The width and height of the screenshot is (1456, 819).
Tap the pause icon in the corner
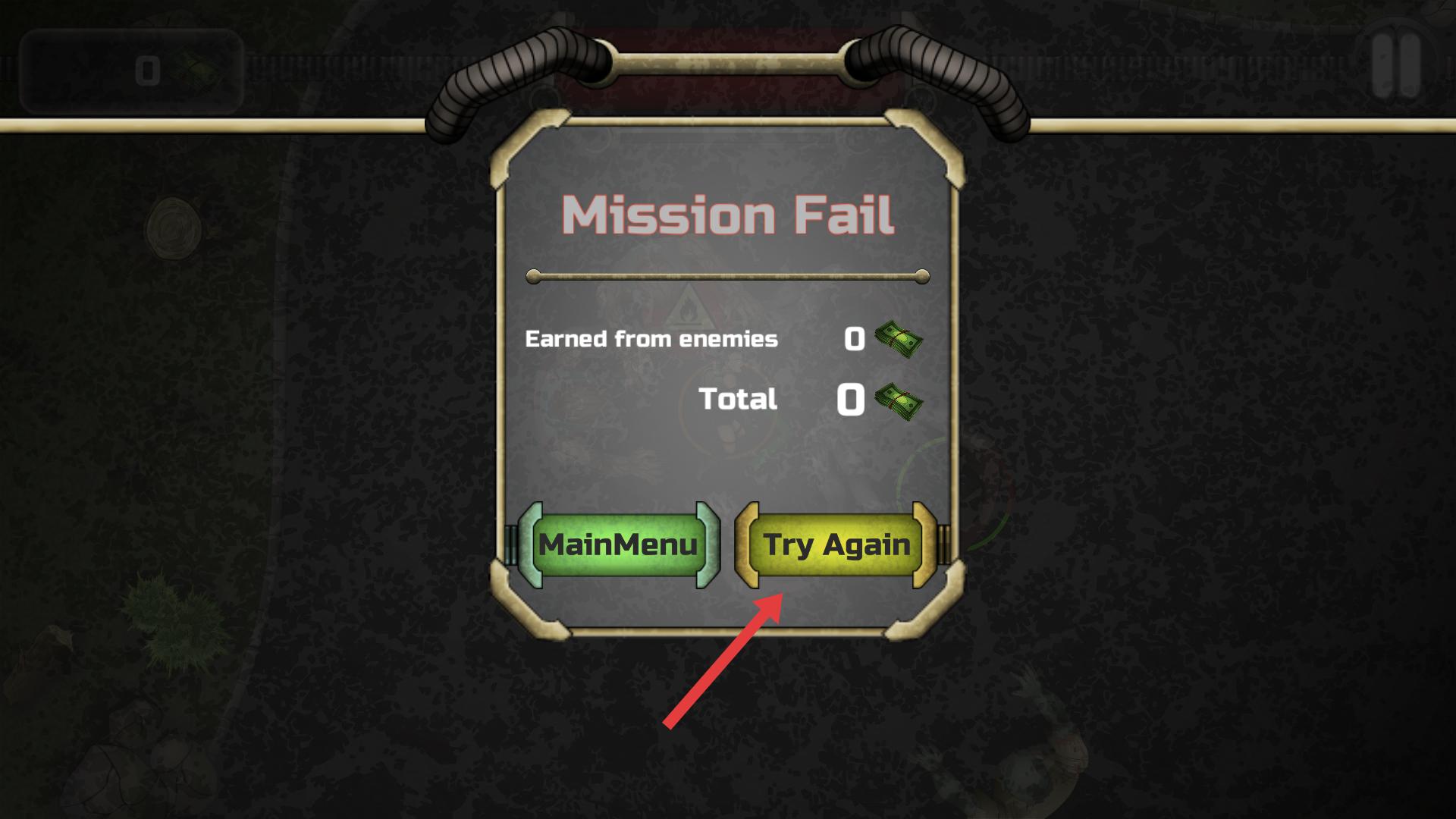pyautogui.click(x=1396, y=65)
